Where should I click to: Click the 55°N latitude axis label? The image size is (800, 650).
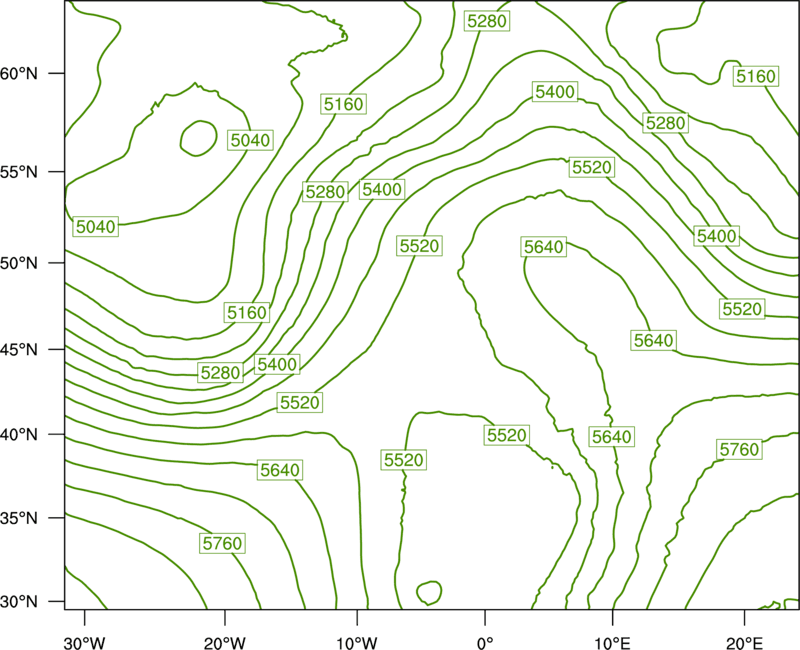[19, 172]
